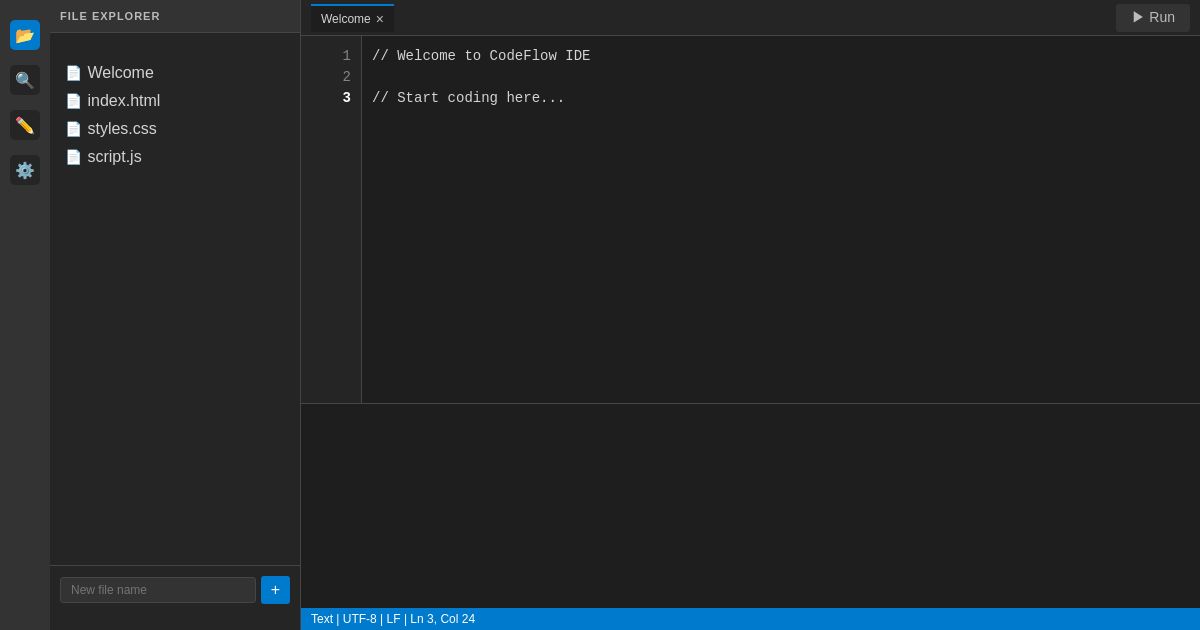Click the file icon next to script.js
This screenshot has width=1200, height=630.
[74, 157]
